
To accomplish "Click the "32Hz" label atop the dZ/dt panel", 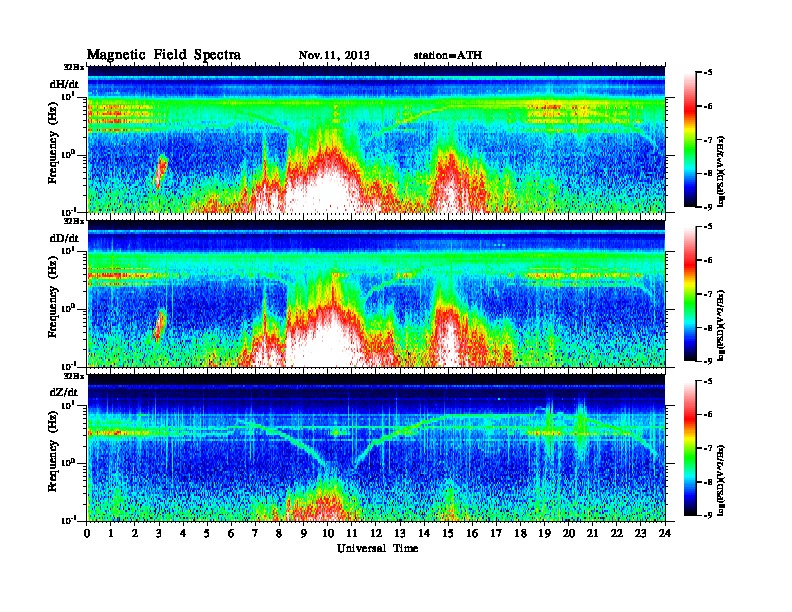I will (74, 376).
